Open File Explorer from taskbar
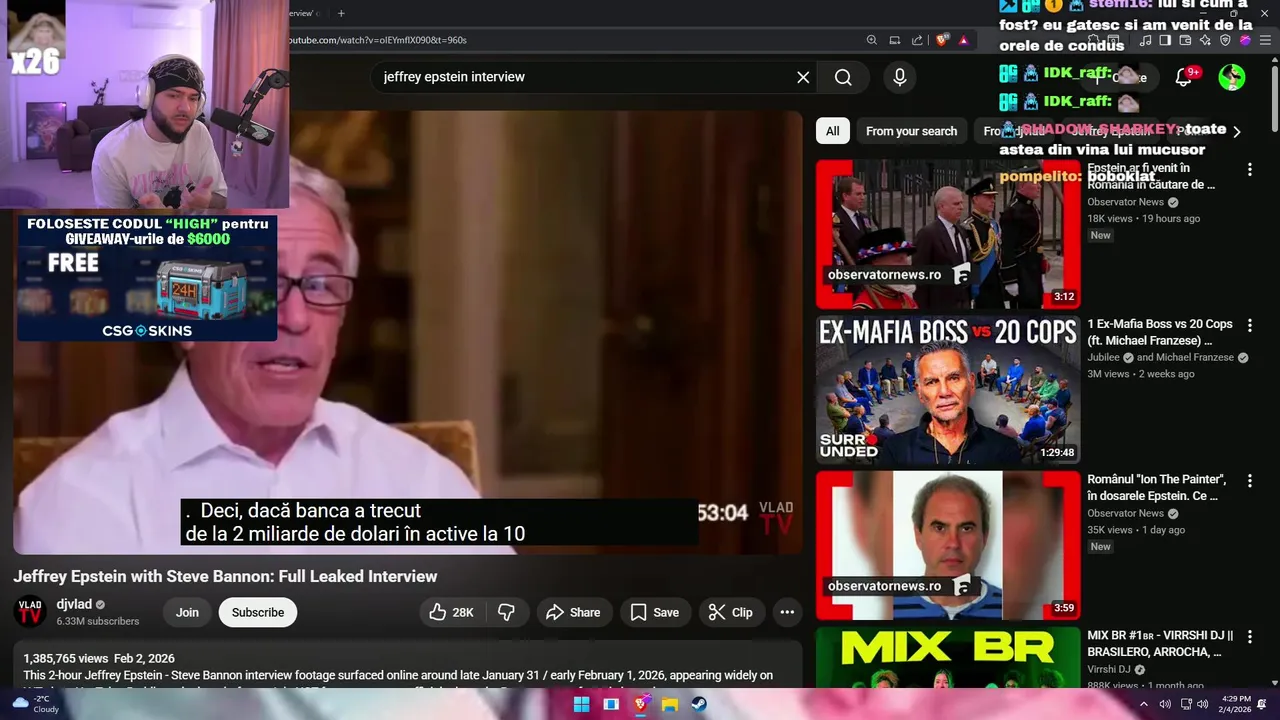This screenshot has width=1280, height=720. pos(670,704)
